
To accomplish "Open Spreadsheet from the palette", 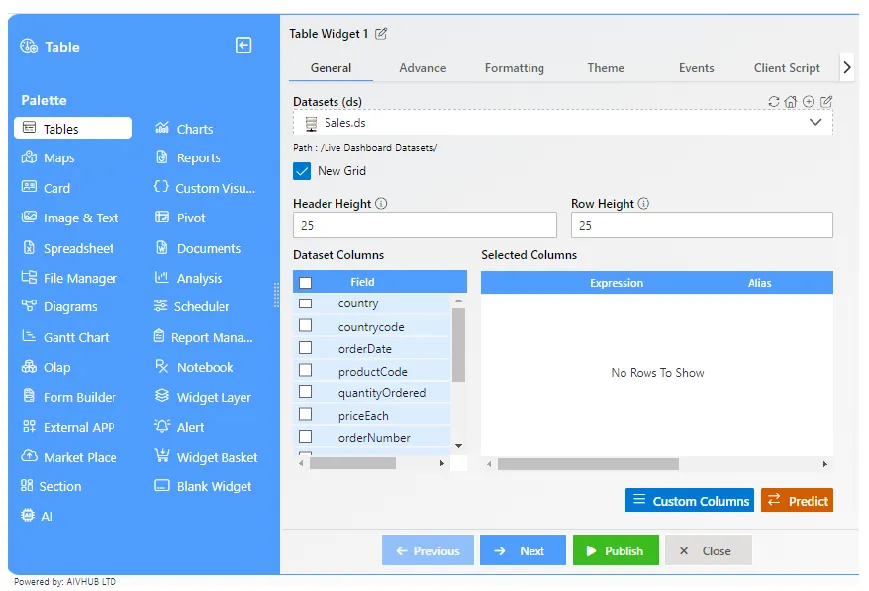I will (68, 248).
